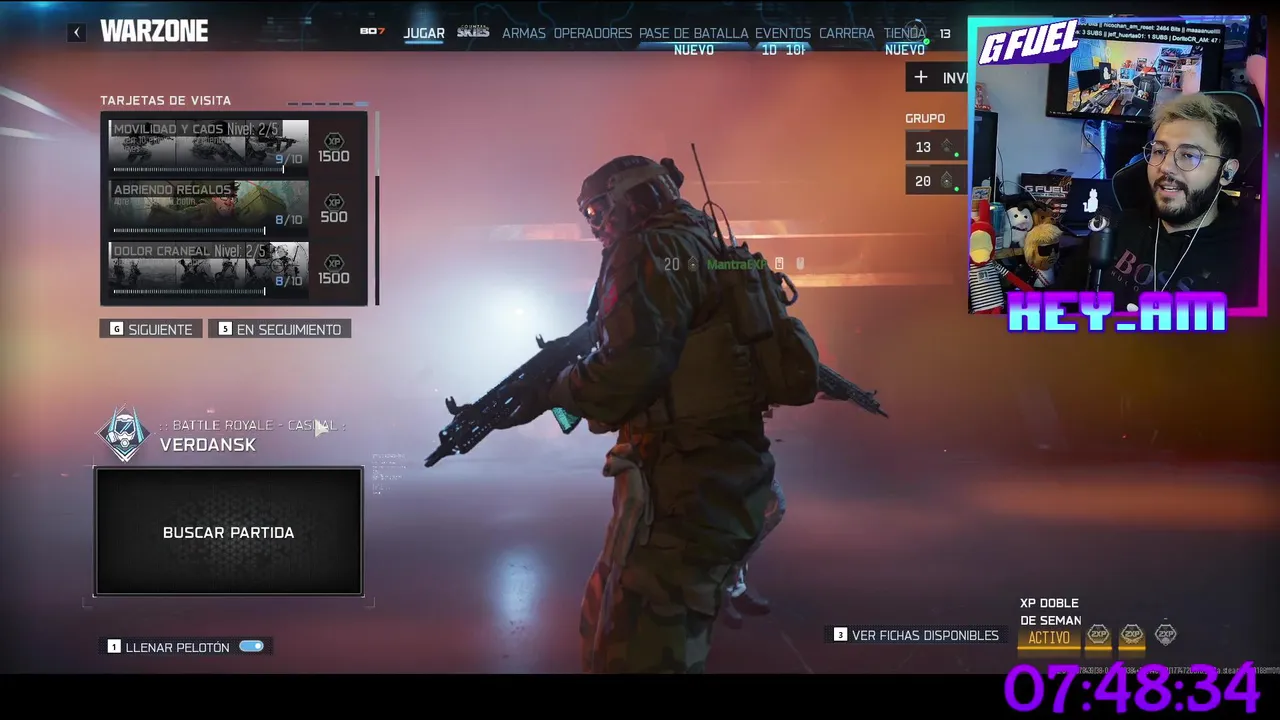Click the challenge list vertical scrollbar
This screenshot has width=1280, height=720.
click(377, 208)
